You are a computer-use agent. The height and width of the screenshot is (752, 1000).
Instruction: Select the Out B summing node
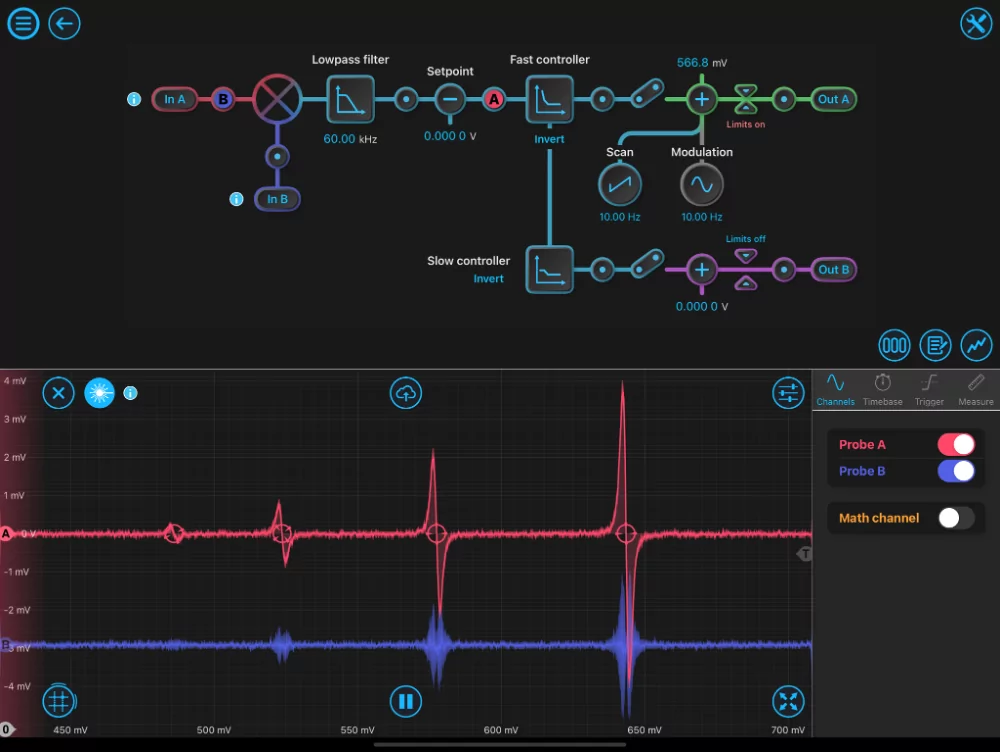coord(702,269)
